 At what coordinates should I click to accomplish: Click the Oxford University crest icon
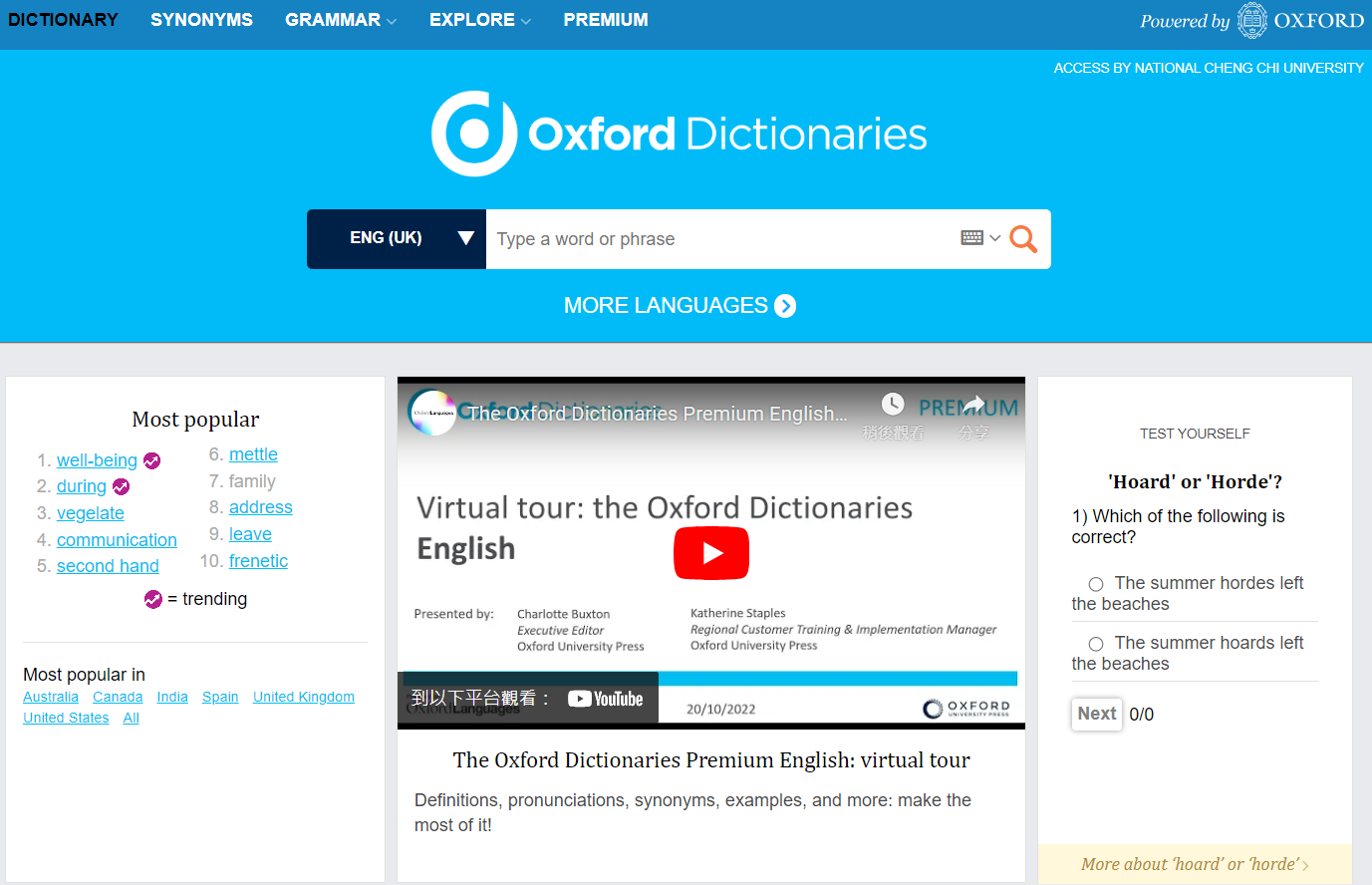pos(1251,20)
